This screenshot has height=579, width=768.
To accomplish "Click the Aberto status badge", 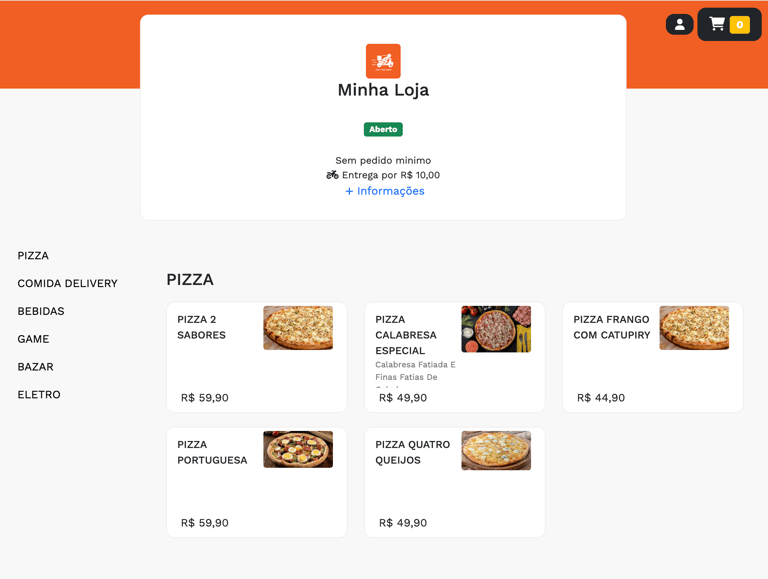I will click(383, 129).
